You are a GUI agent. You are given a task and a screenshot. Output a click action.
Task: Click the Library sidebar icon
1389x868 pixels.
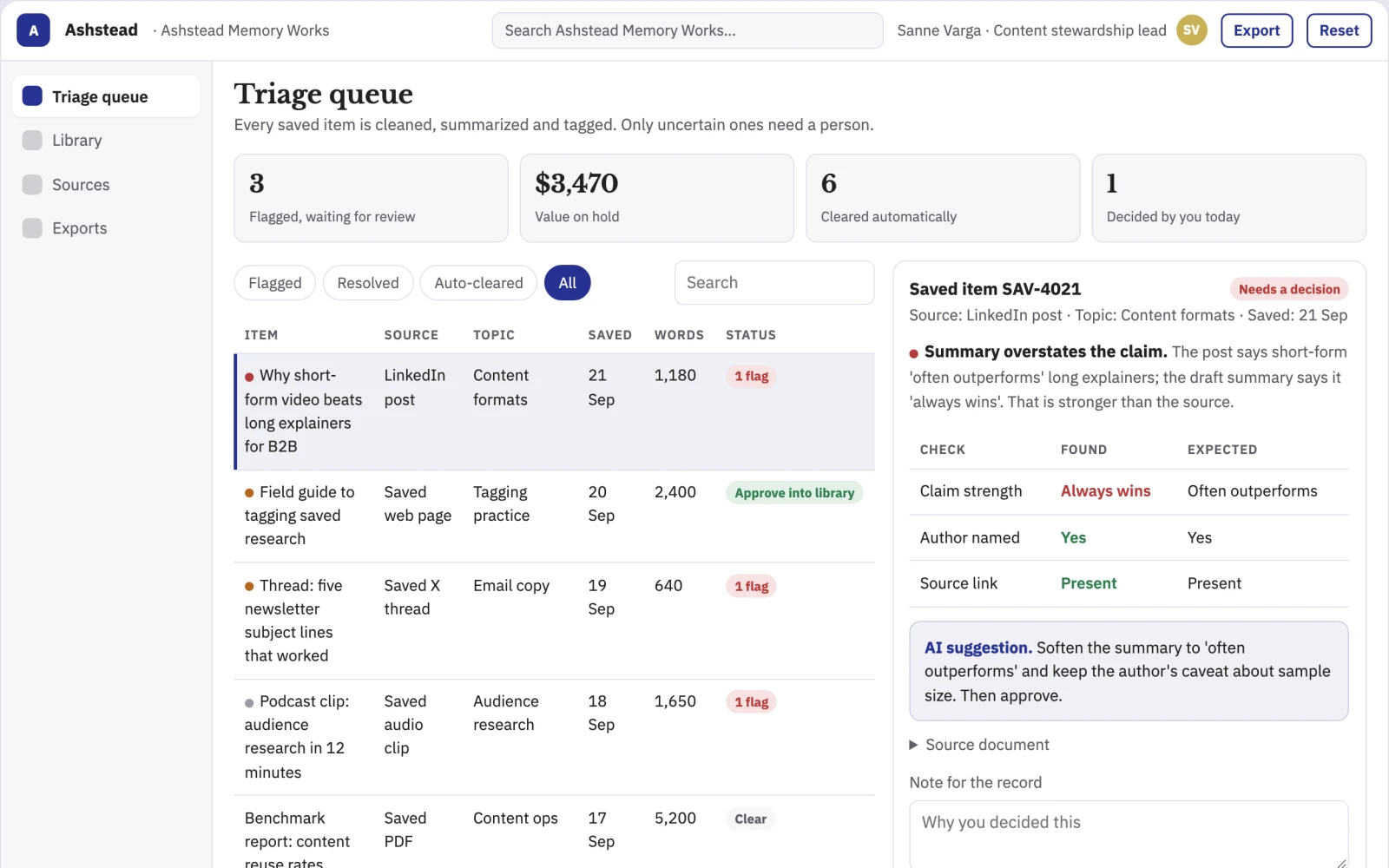(x=32, y=140)
